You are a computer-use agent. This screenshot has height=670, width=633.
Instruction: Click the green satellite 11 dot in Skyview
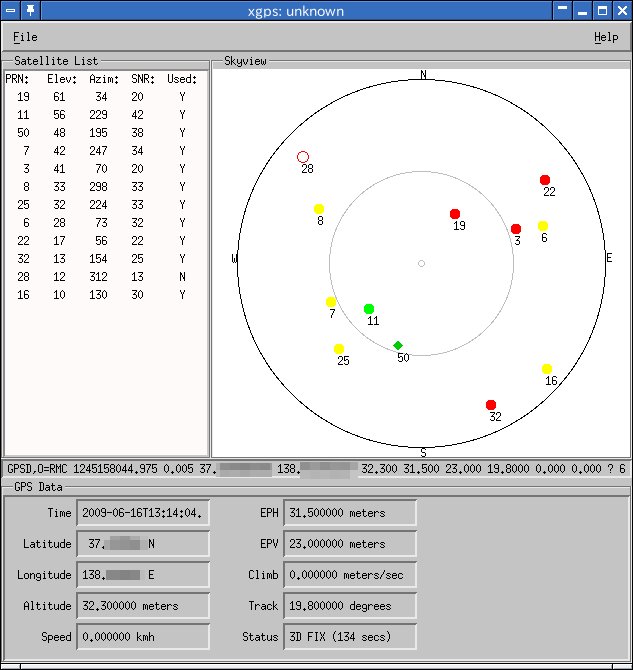point(369,309)
